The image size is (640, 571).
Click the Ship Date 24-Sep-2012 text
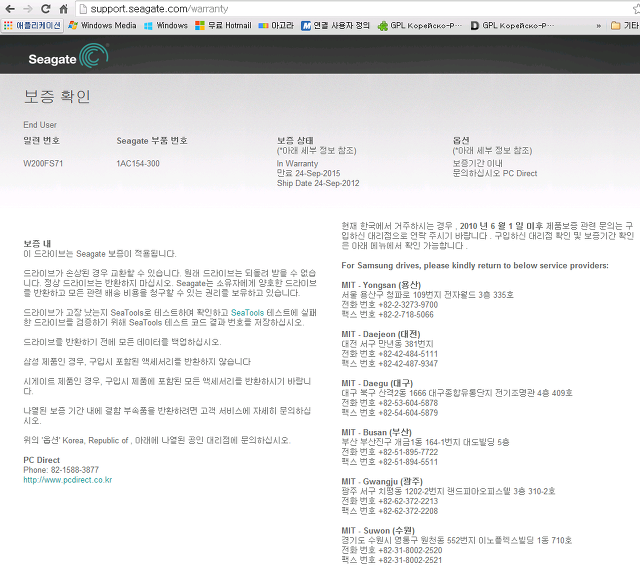318,183
